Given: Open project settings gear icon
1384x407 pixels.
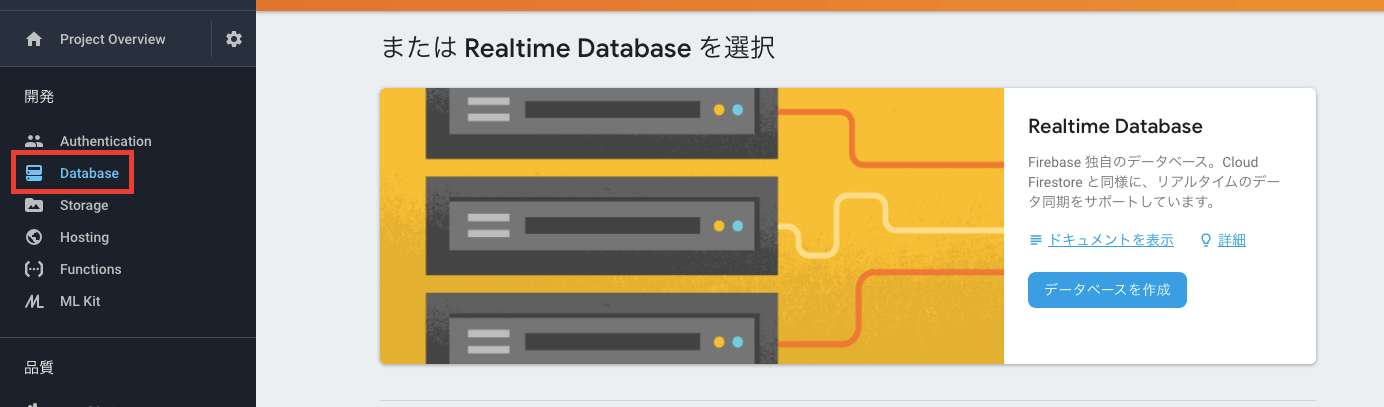Looking at the screenshot, I should coord(234,39).
